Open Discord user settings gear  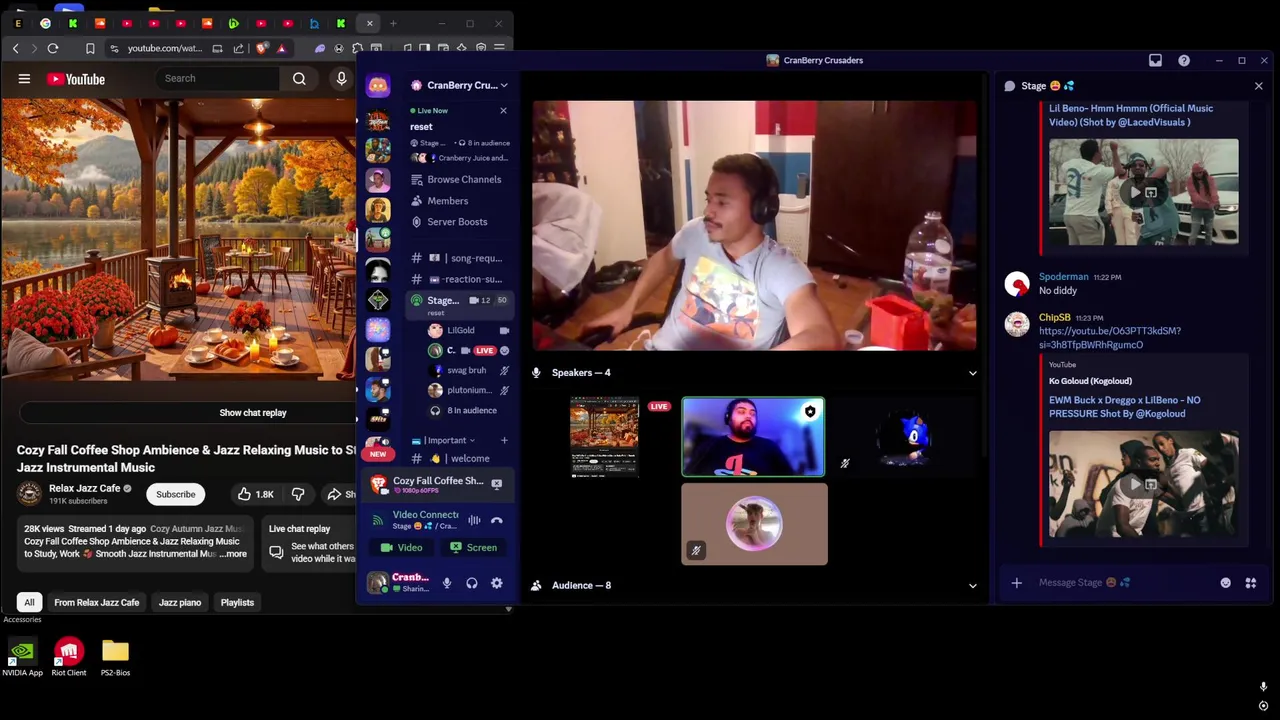[x=497, y=583]
